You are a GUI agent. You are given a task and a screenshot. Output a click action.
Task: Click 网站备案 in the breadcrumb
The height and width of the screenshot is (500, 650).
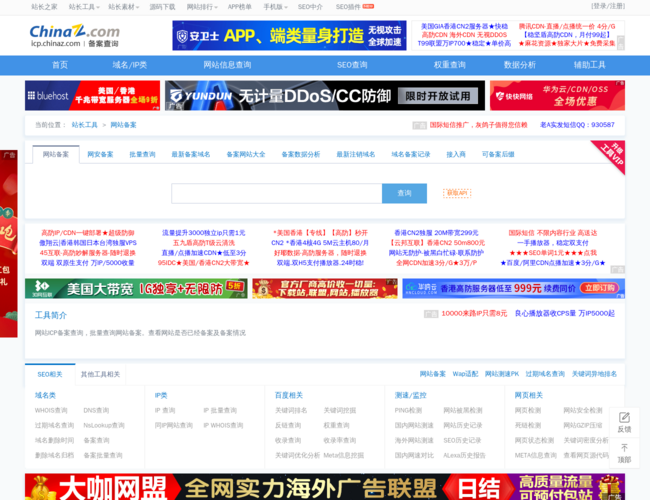coord(123,125)
